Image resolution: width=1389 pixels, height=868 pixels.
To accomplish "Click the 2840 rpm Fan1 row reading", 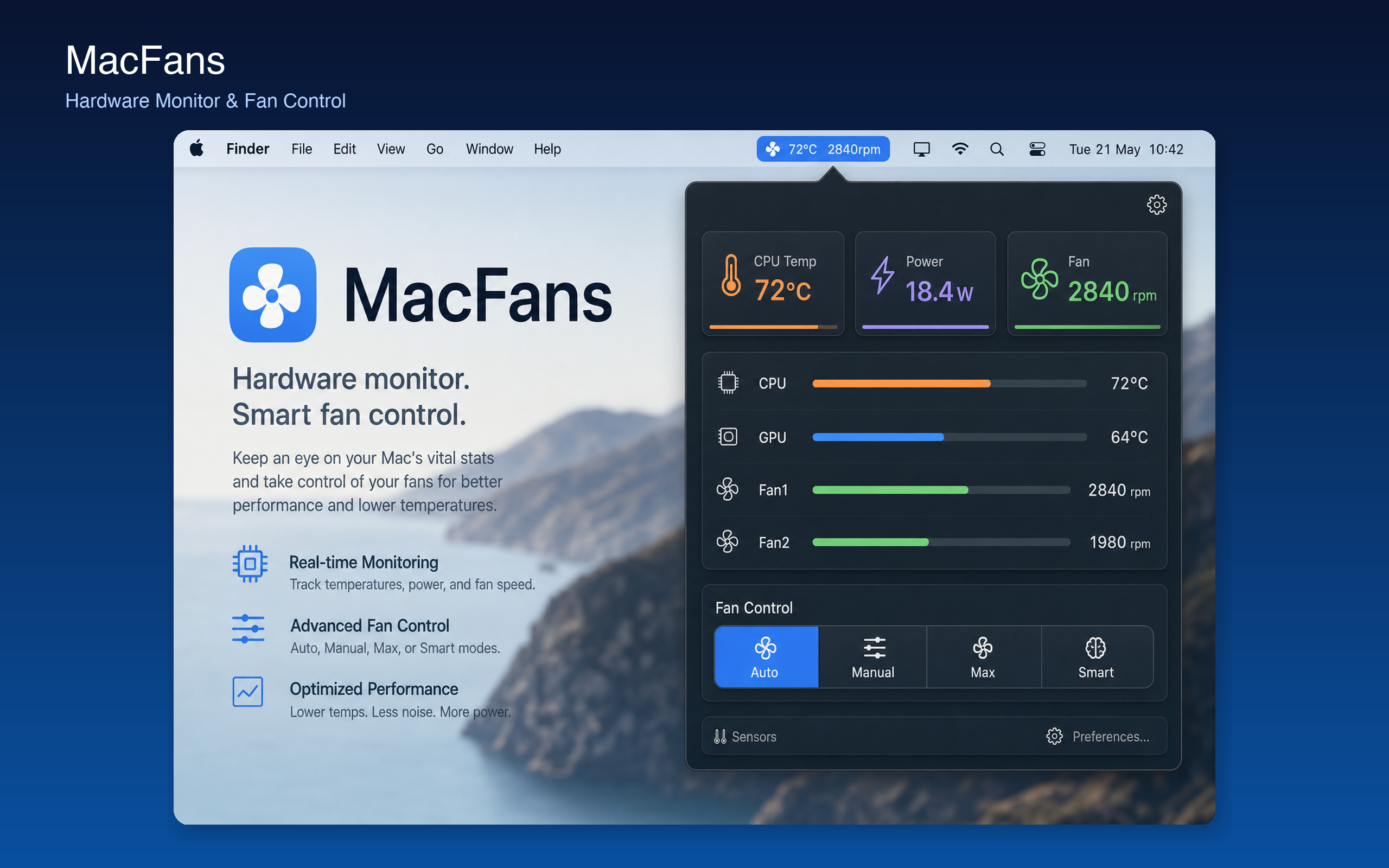I will pyautogui.click(x=1119, y=490).
